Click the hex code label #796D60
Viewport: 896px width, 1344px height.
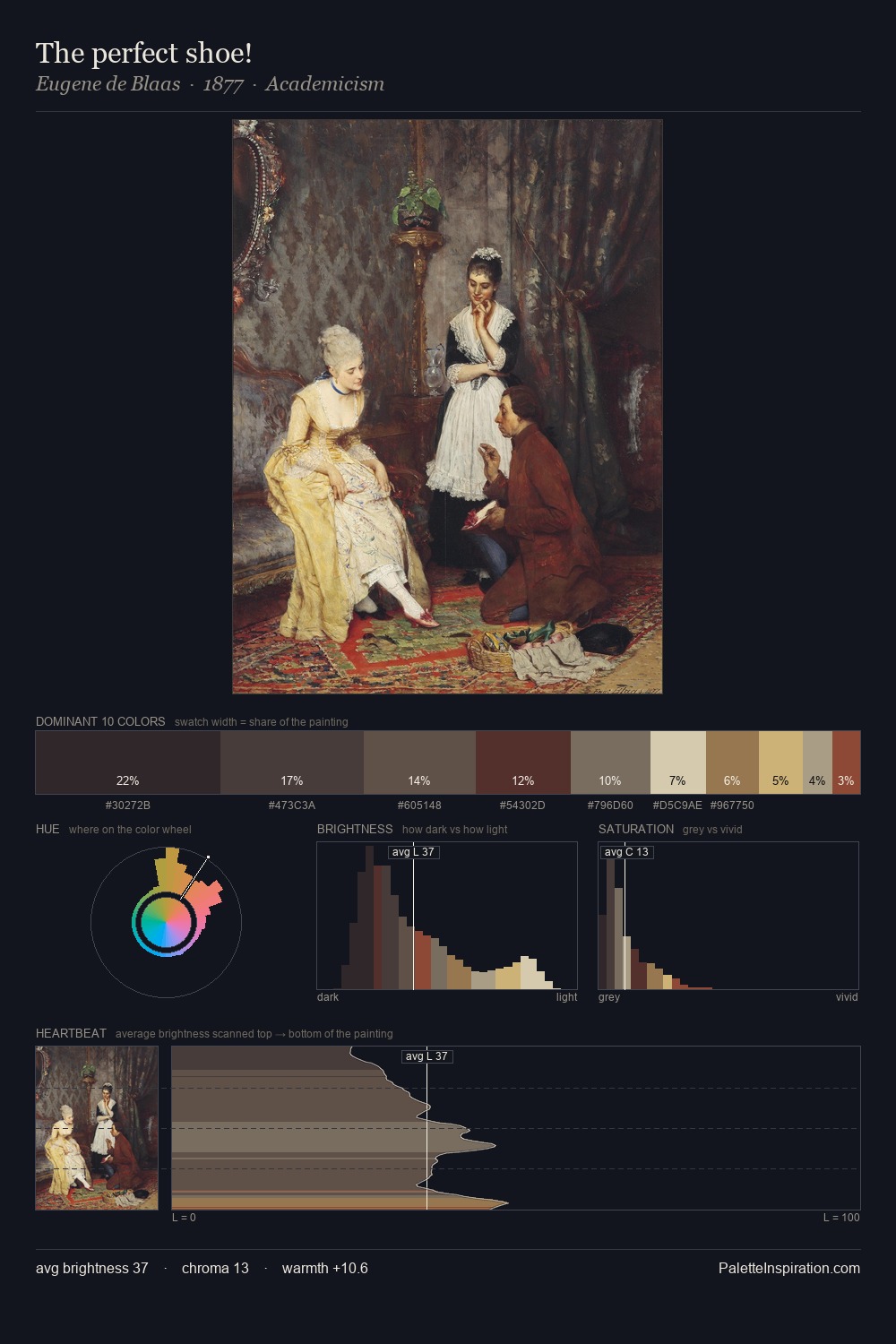[610, 806]
